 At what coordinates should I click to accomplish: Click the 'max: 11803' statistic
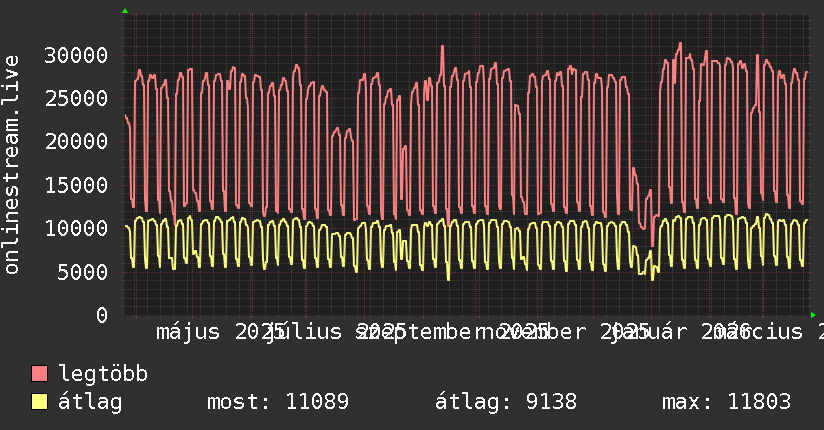pos(726,402)
